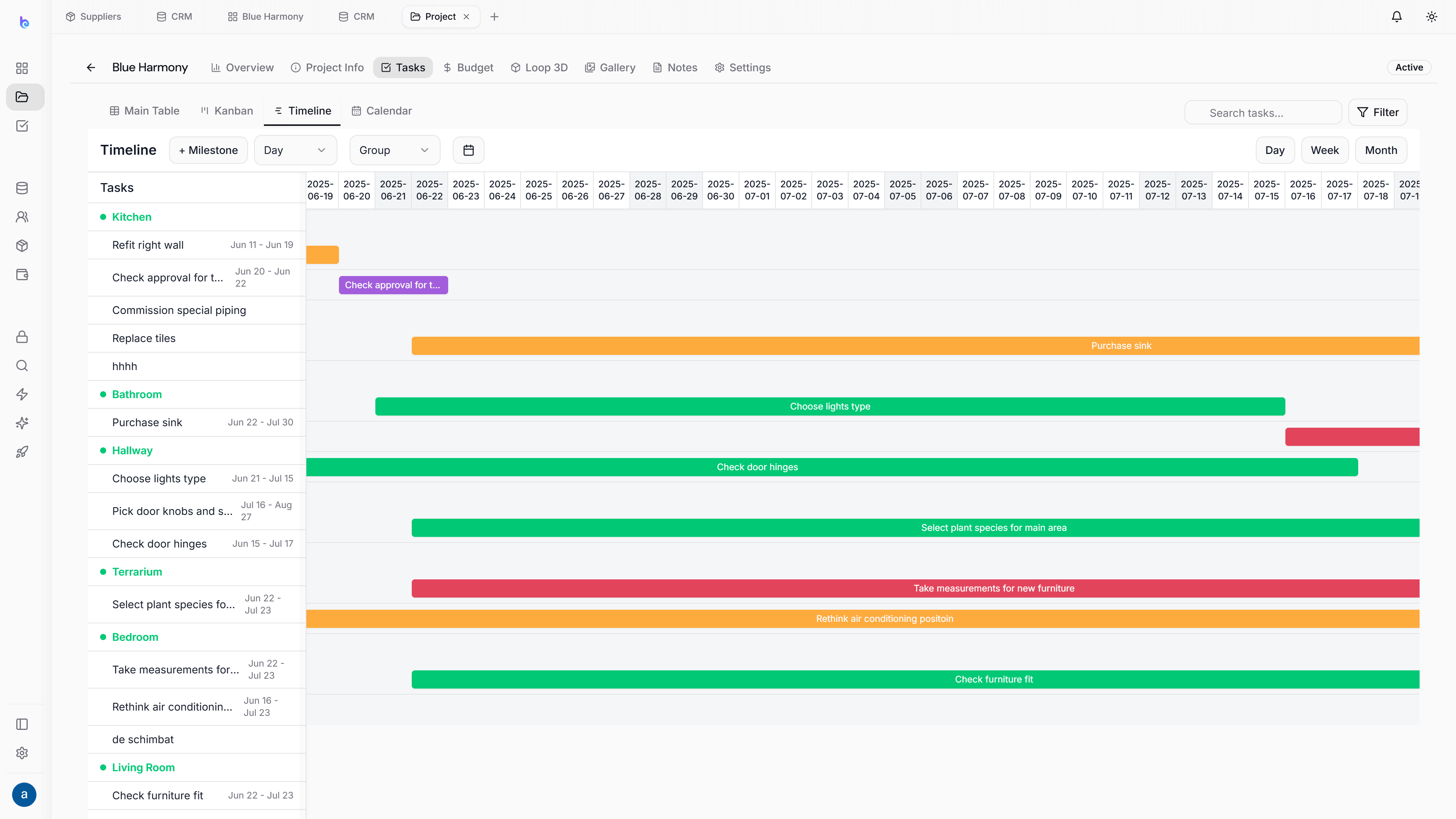Open the Project Info section

[327, 68]
